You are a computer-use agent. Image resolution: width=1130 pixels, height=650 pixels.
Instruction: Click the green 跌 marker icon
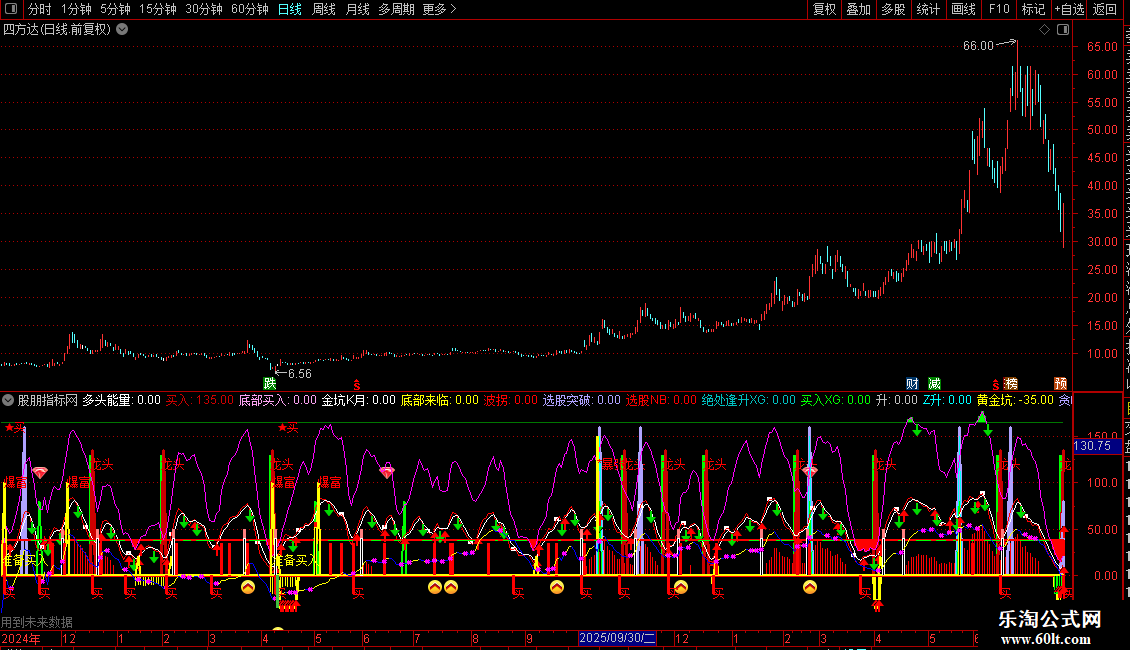270,383
